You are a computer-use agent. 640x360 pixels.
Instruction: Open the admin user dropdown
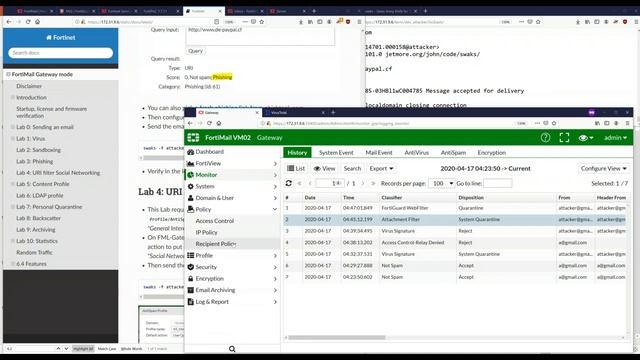[x=615, y=138]
